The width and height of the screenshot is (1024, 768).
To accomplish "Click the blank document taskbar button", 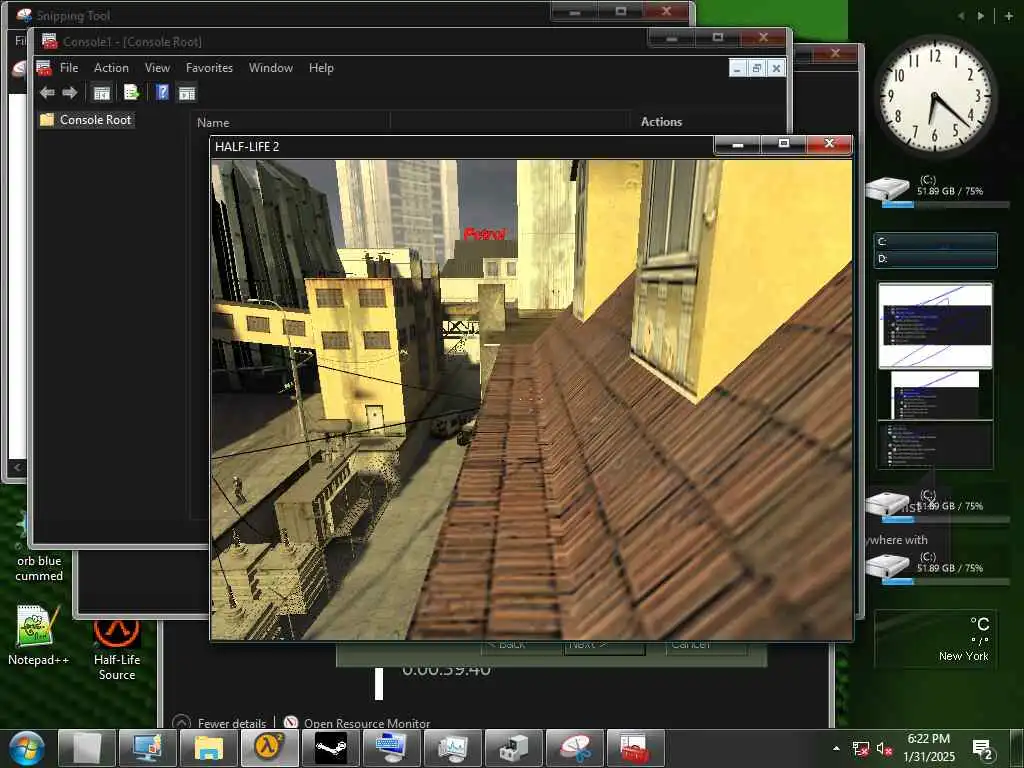I will tap(86, 748).
